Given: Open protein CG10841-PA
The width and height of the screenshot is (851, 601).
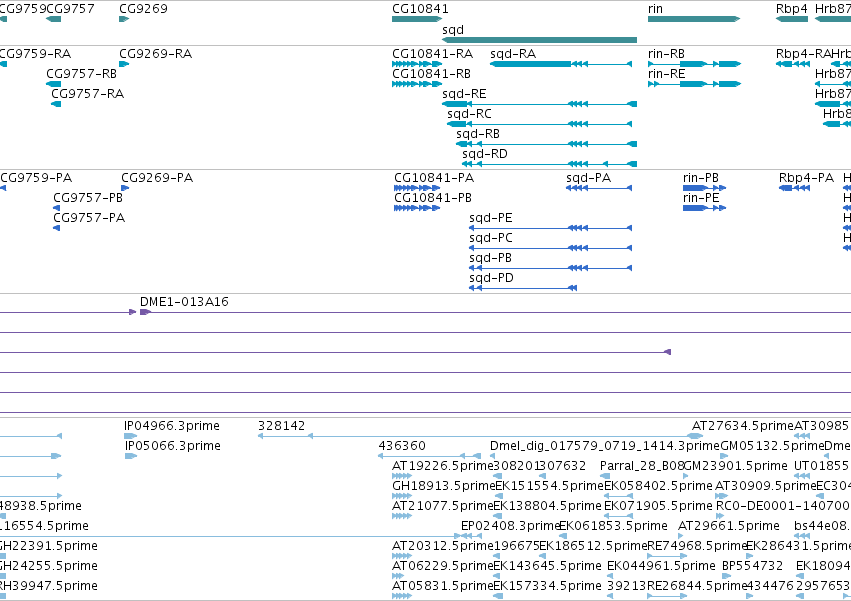Looking at the screenshot, I should pyautogui.click(x=434, y=178).
